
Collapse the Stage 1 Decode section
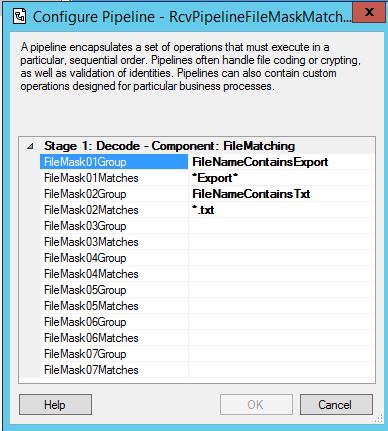30,146
